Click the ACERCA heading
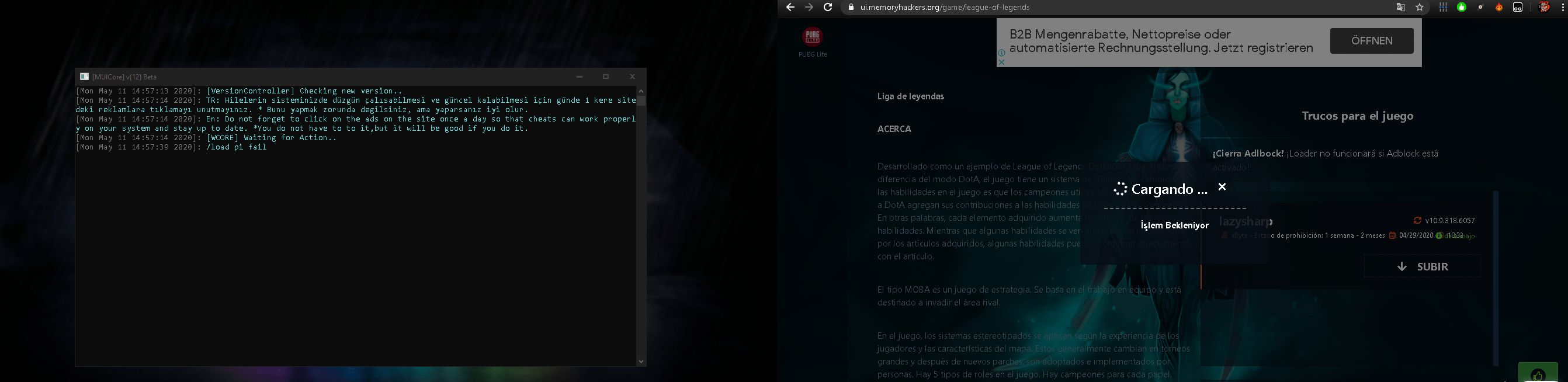The width and height of the screenshot is (1568, 382). (x=894, y=129)
